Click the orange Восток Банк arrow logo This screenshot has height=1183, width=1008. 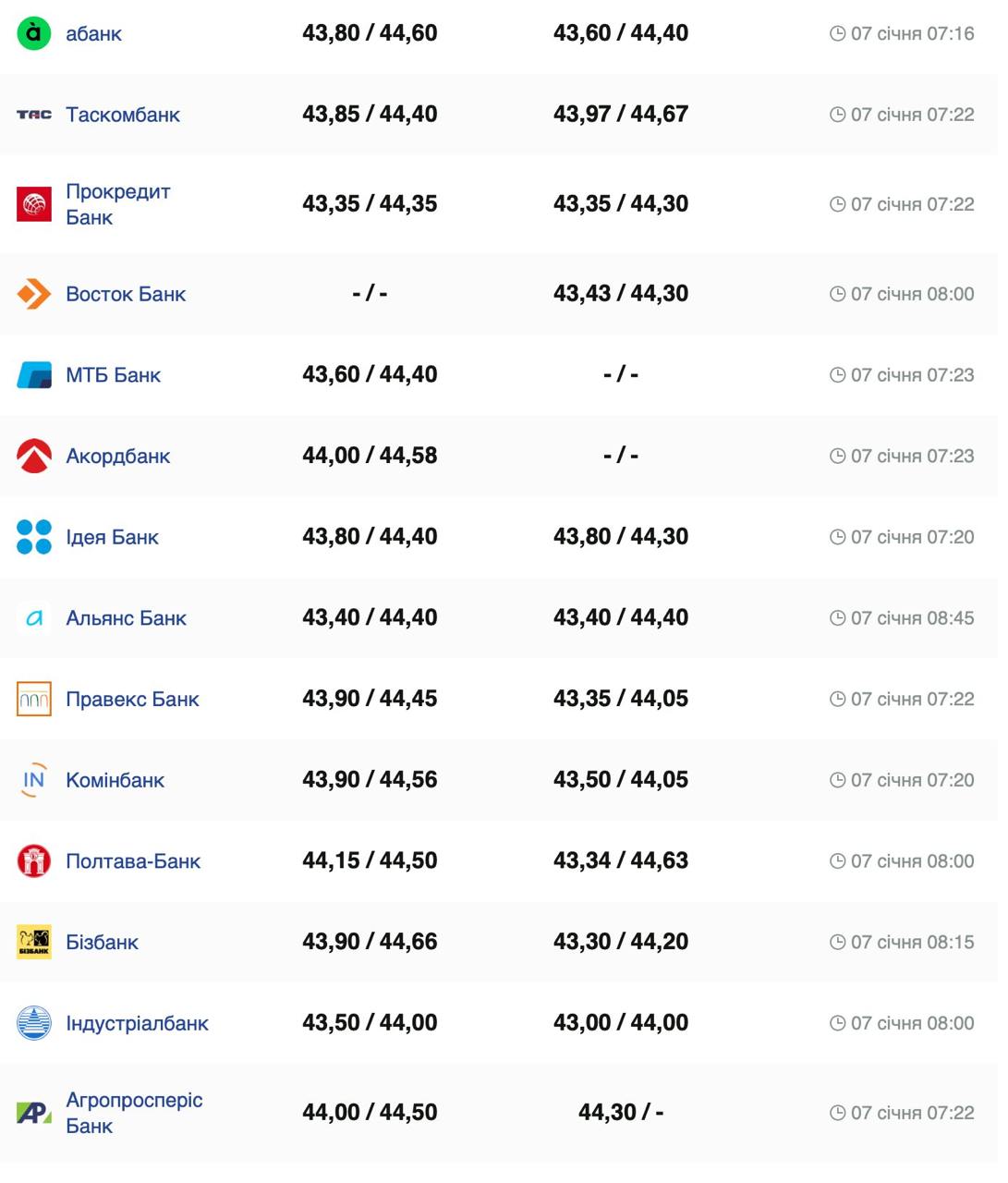click(34, 294)
